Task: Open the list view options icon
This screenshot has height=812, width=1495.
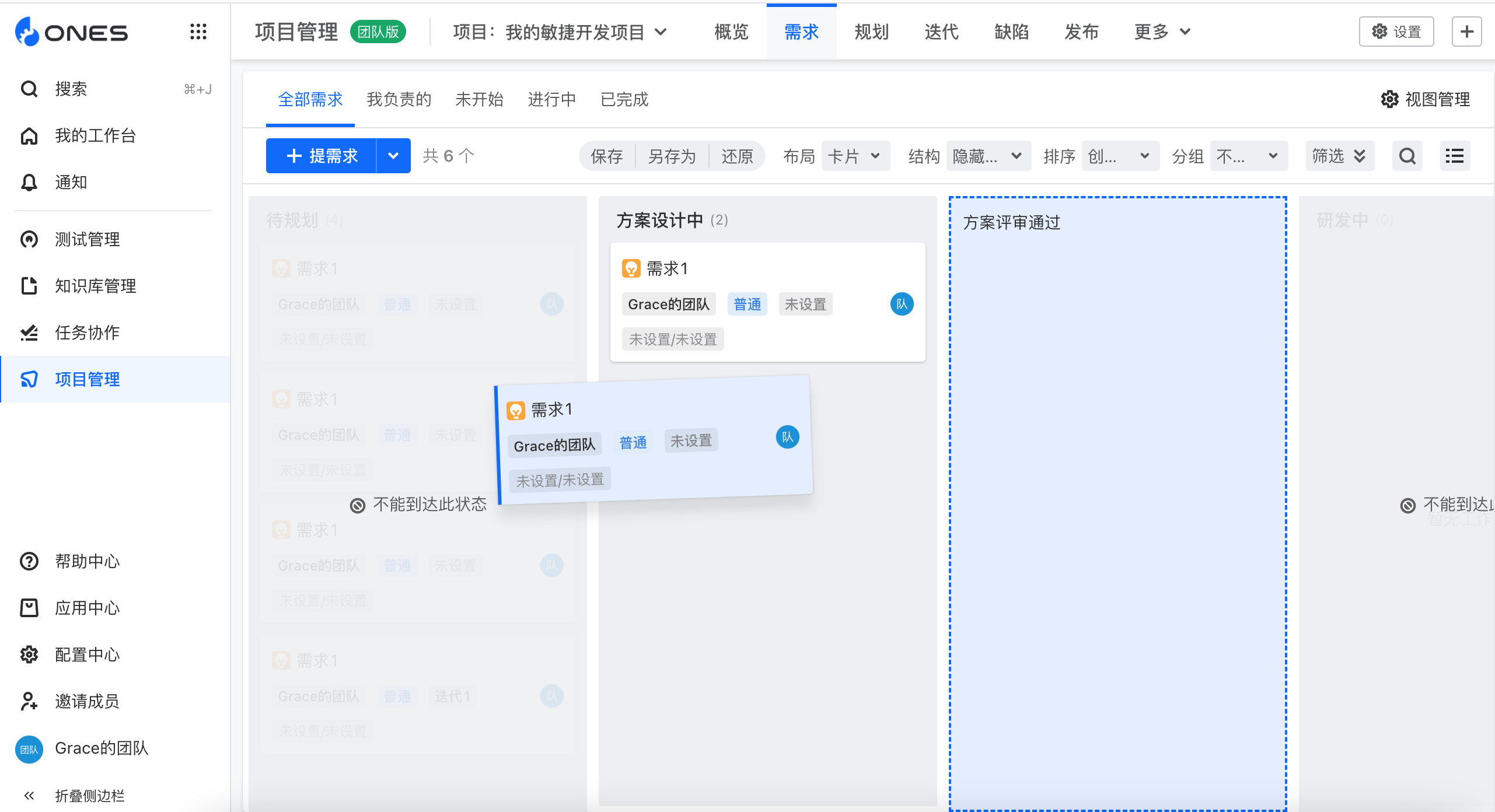Action: [x=1454, y=156]
